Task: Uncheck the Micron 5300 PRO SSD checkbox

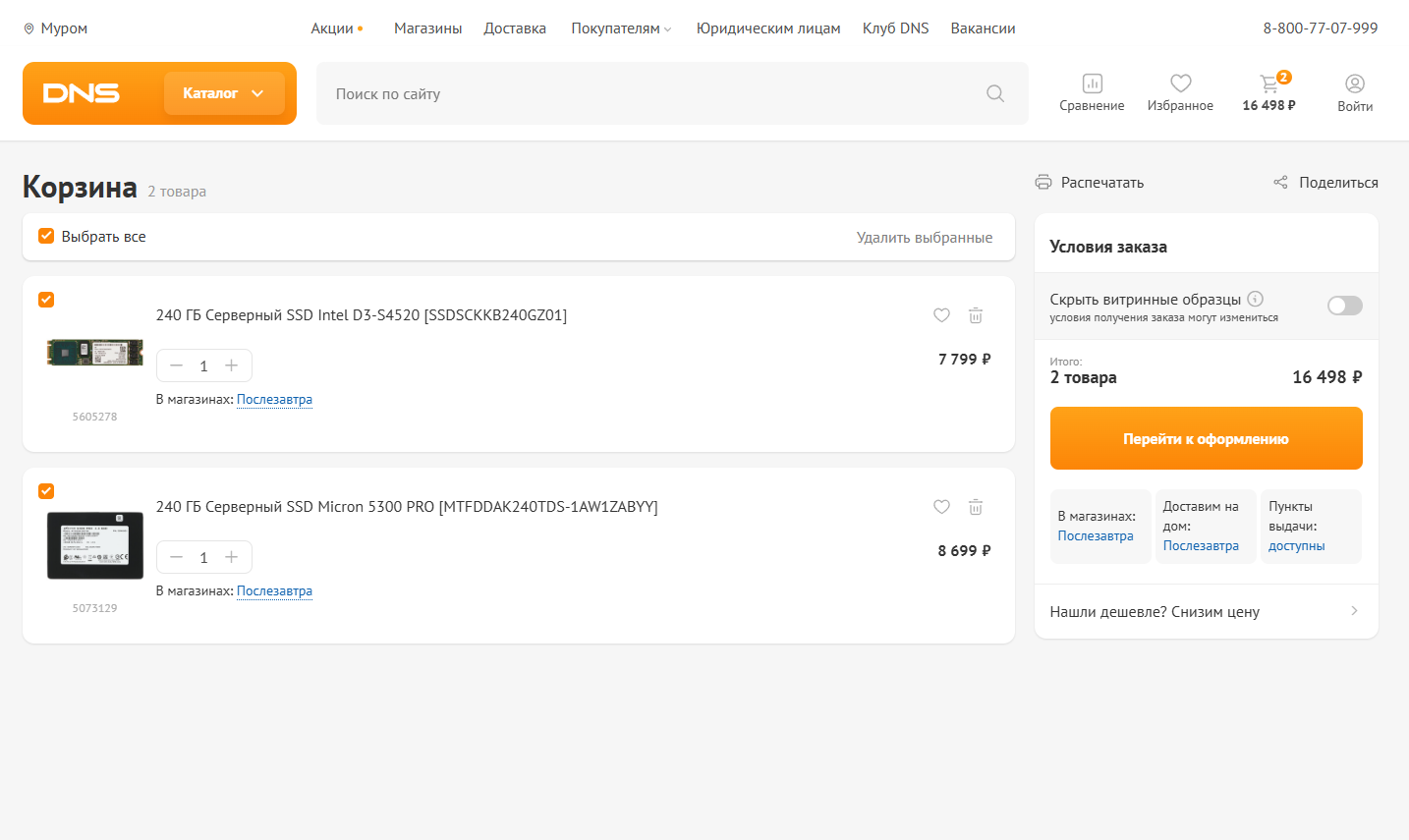Action: (x=46, y=491)
